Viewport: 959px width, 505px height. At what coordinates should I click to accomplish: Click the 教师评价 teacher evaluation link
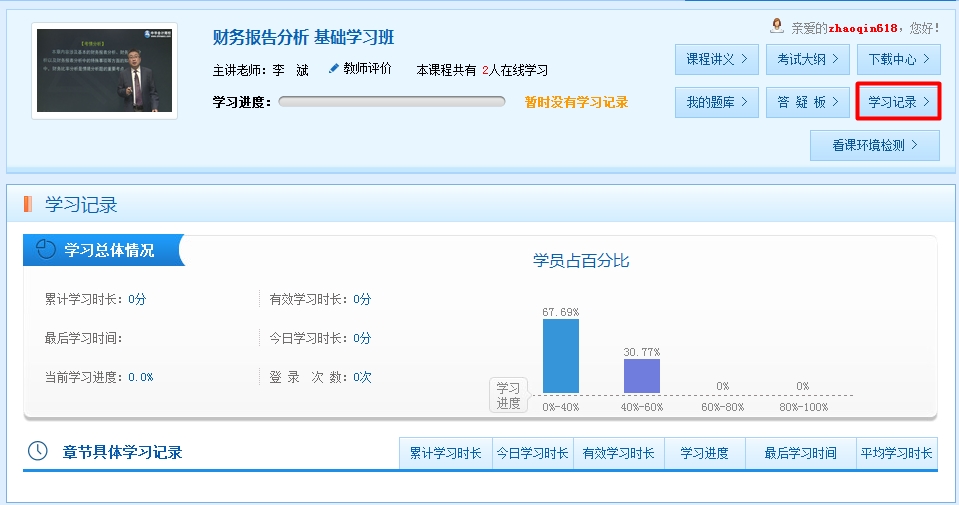(x=367, y=68)
